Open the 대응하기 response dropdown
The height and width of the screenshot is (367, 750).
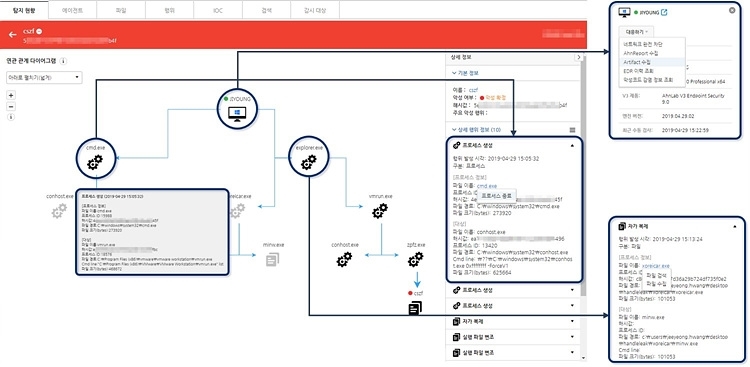click(636, 32)
